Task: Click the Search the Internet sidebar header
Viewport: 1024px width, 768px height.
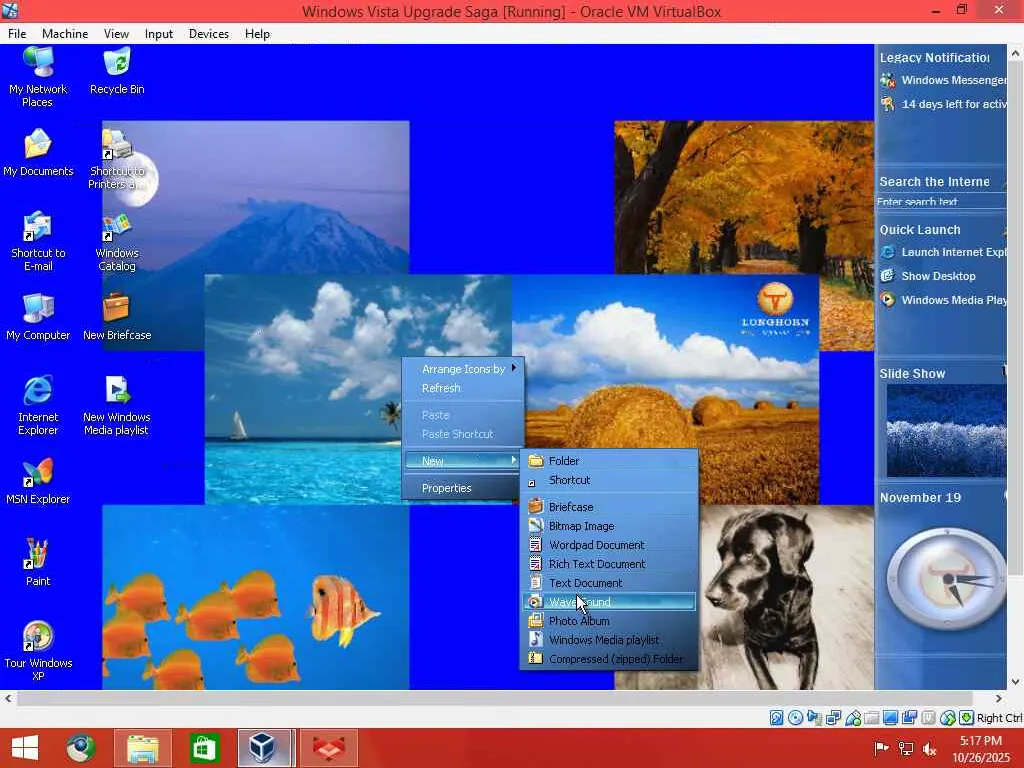Action: point(934,182)
